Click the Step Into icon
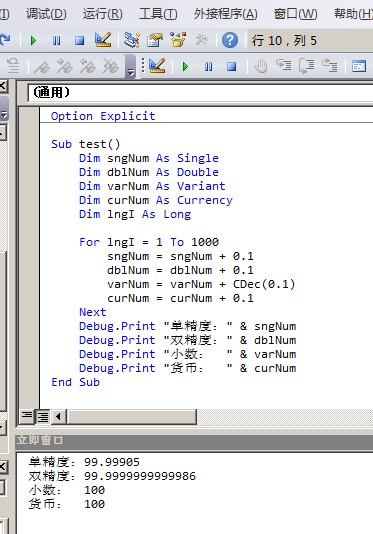This screenshot has height=534, width=373. (283, 65)
